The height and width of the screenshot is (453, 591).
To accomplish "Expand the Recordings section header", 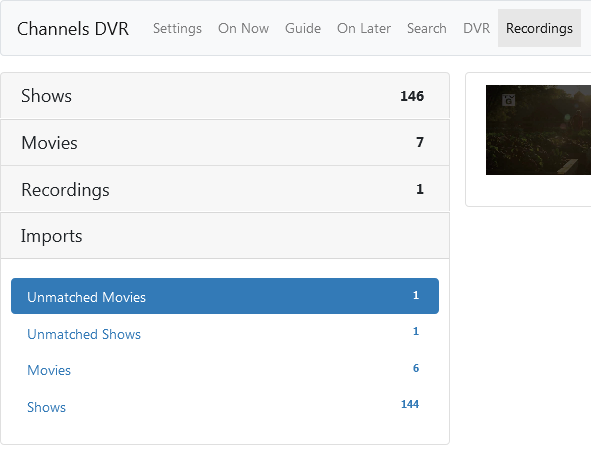I will pyautogui.click(x=225, y=189).
